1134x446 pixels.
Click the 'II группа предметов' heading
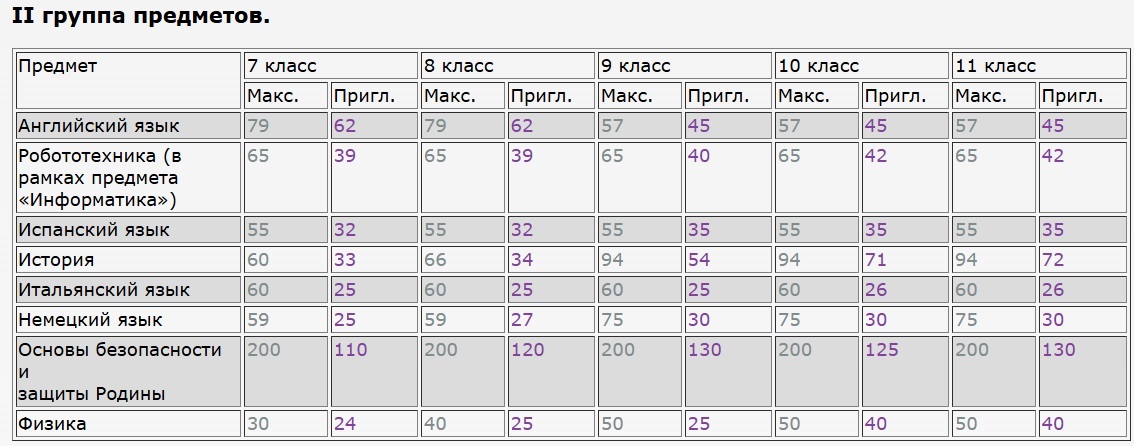tap(140, 17)
